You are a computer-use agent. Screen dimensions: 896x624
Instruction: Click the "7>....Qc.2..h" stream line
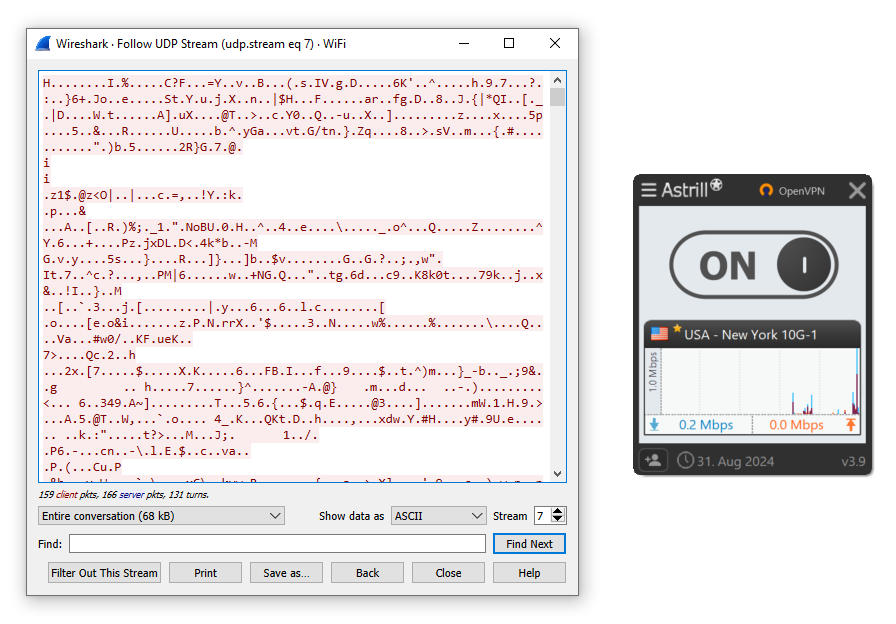tap(89, 355)
